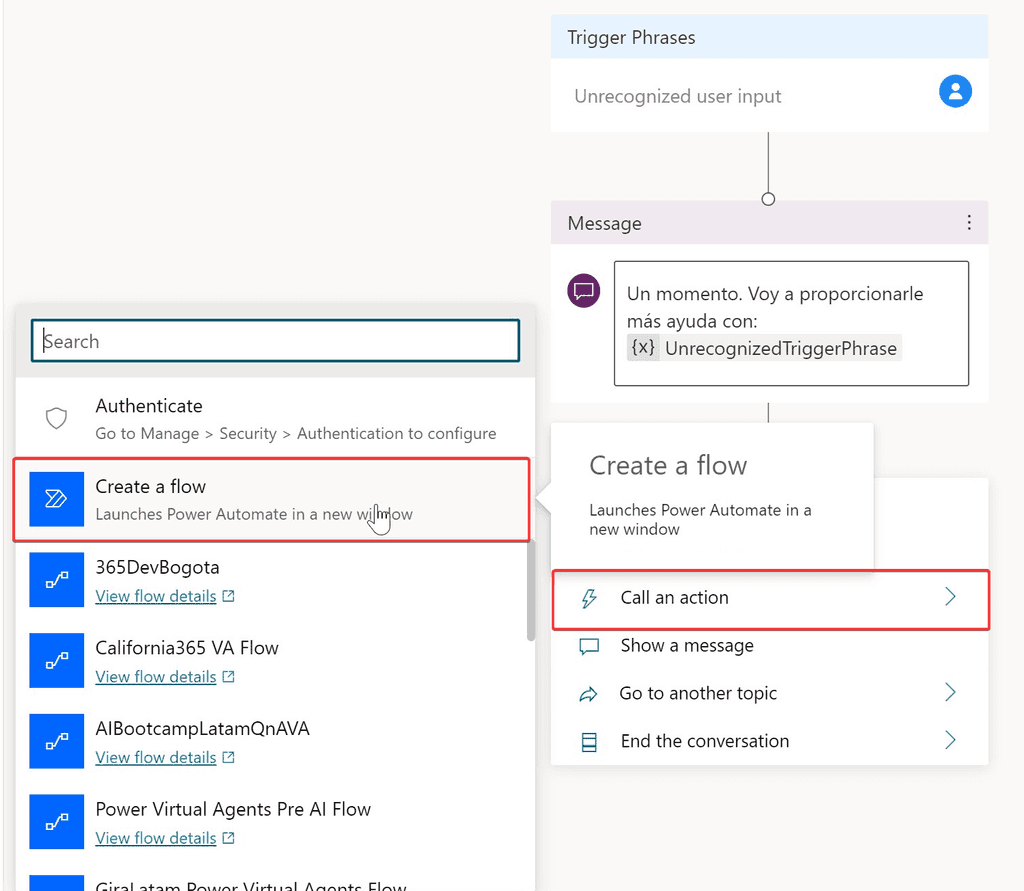Click the Power Virtual Agents Pre AI Flow icon
This screenshot has width=1024, height=891.
point(56,822)
